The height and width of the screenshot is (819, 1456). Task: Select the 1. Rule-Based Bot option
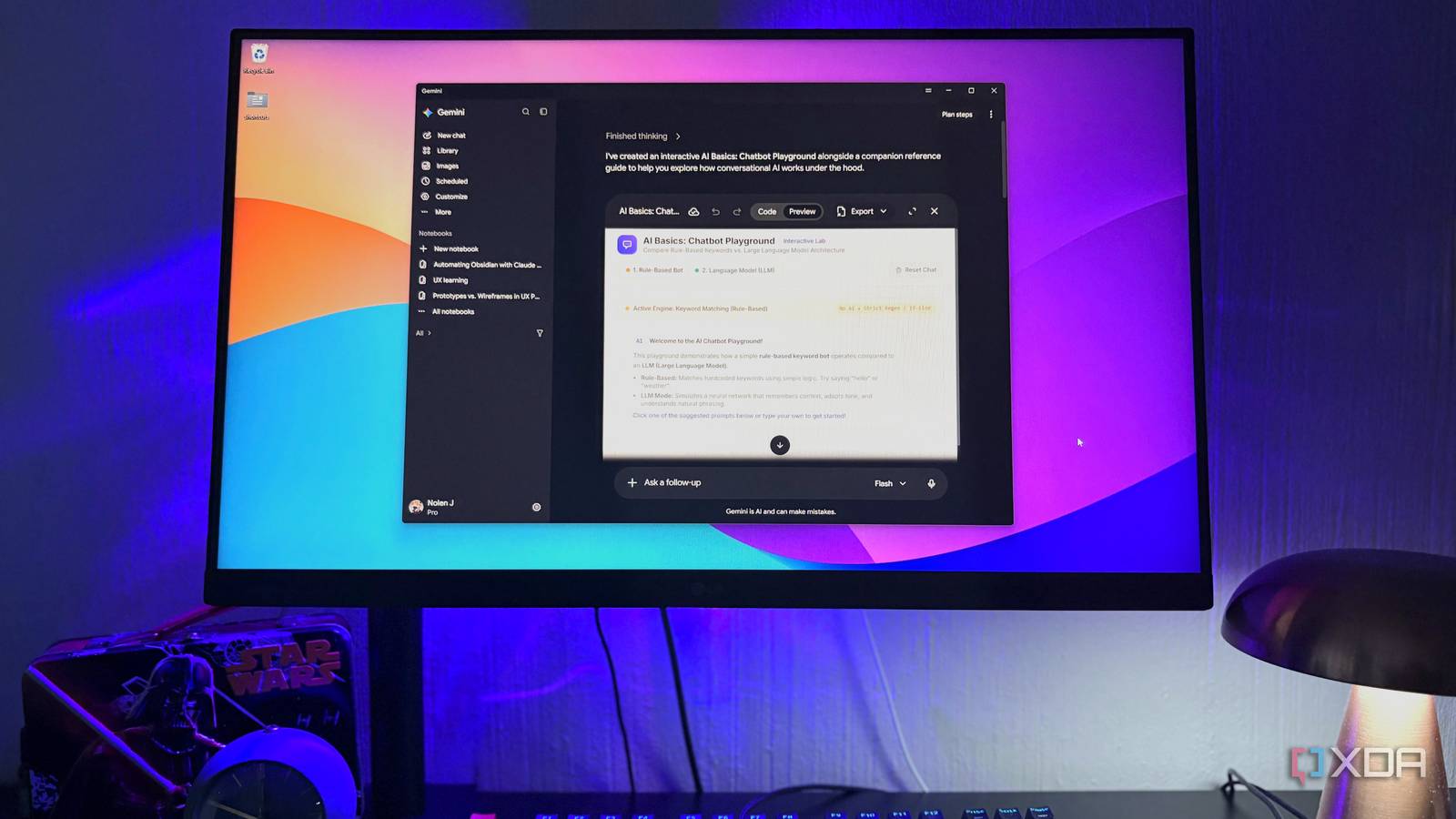[x=654, y=270]
